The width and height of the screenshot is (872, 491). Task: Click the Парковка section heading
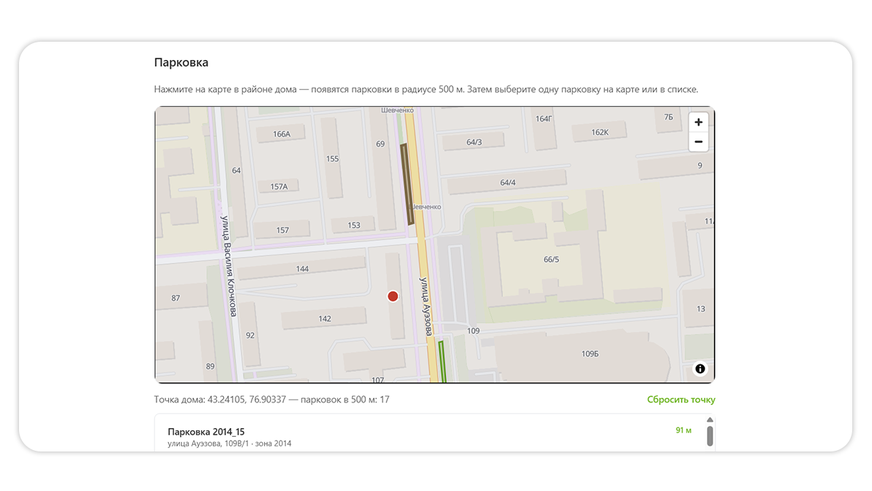[181, 62]
